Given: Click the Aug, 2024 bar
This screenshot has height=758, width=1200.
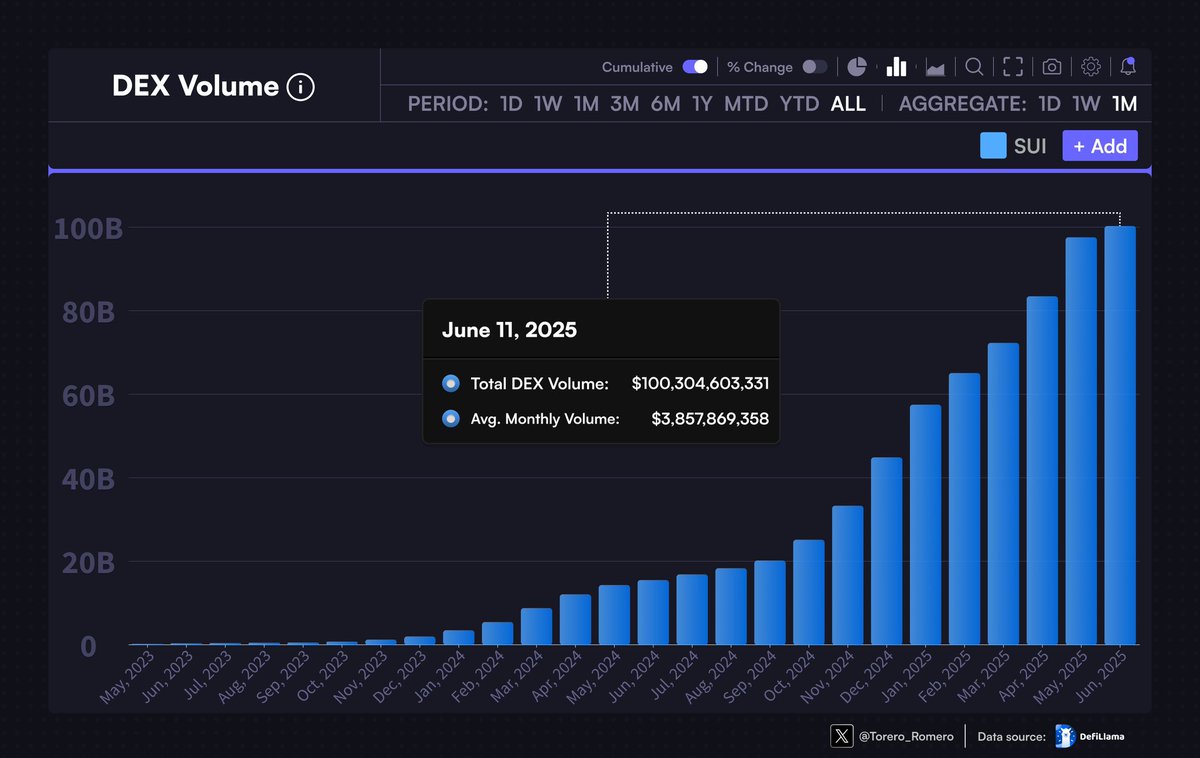Looking at the screenshot, I should (731, 606).
